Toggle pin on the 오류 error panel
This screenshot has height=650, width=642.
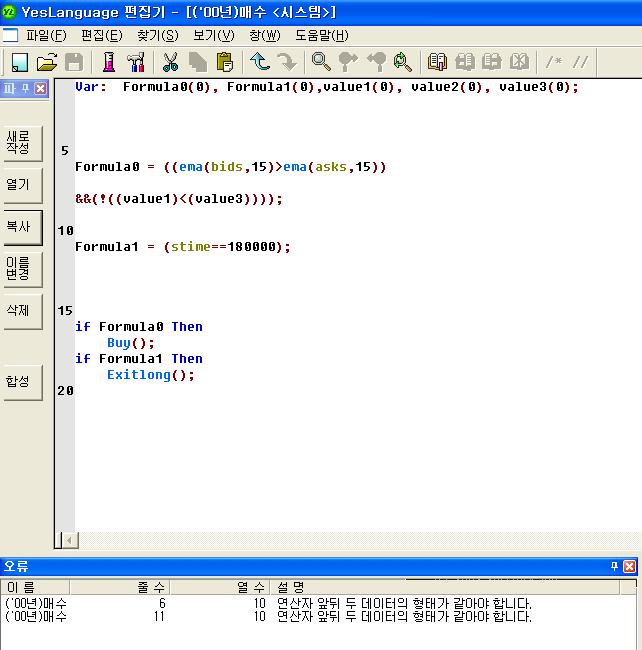(x=615, y=567)
